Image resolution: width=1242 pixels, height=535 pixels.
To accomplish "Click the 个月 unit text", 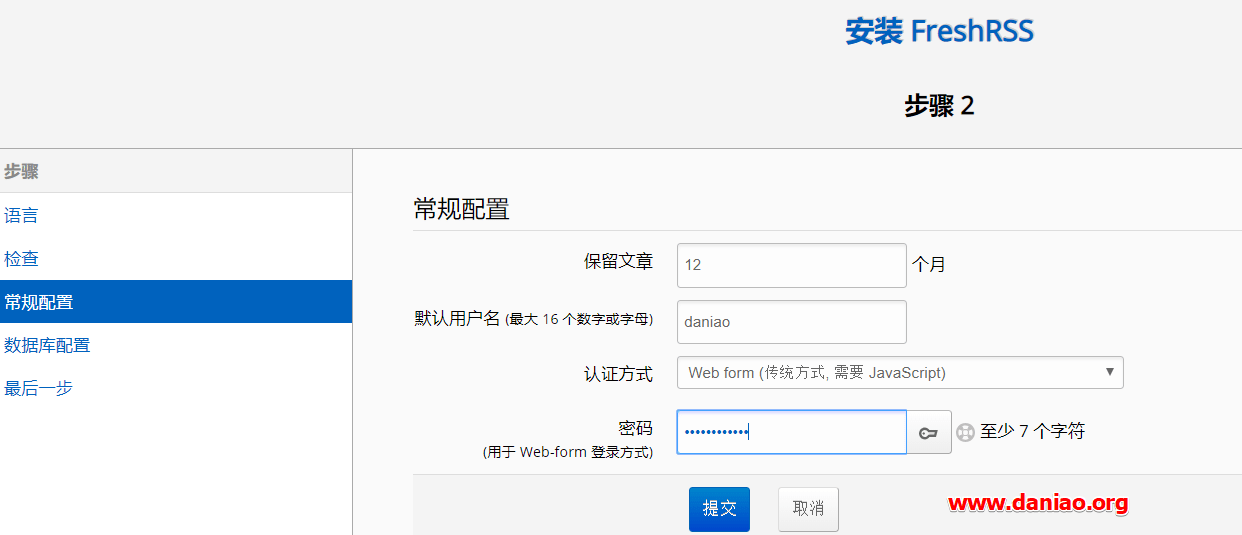I will point(929,265).
